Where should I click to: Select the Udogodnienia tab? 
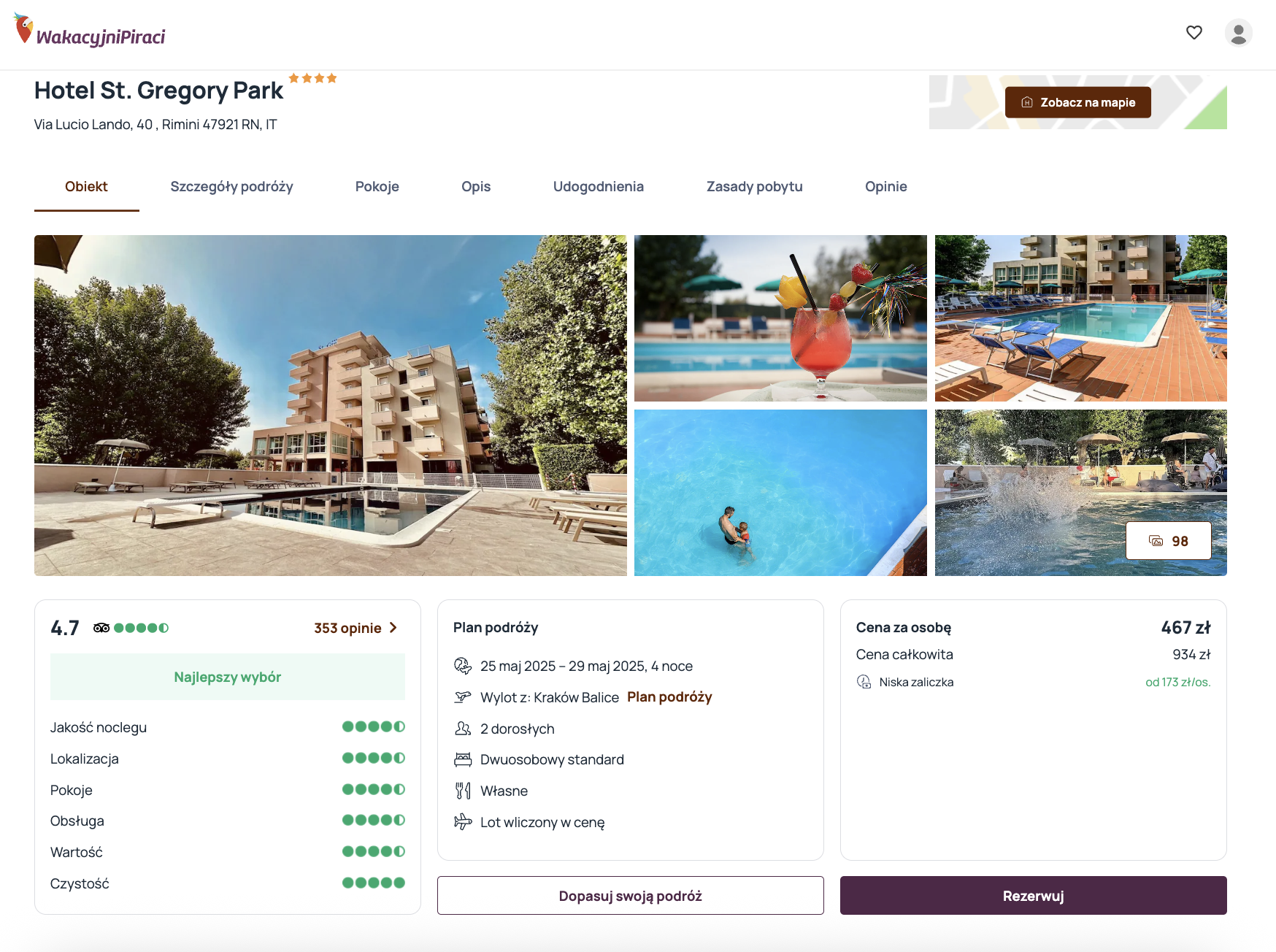pyautogui.click(x=598, y=187)
